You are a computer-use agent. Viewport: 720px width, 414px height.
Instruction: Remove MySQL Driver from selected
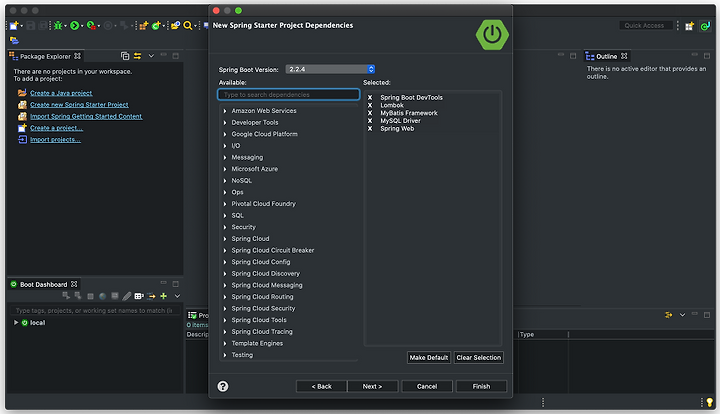pyautogui.click(x=370, y=121)
